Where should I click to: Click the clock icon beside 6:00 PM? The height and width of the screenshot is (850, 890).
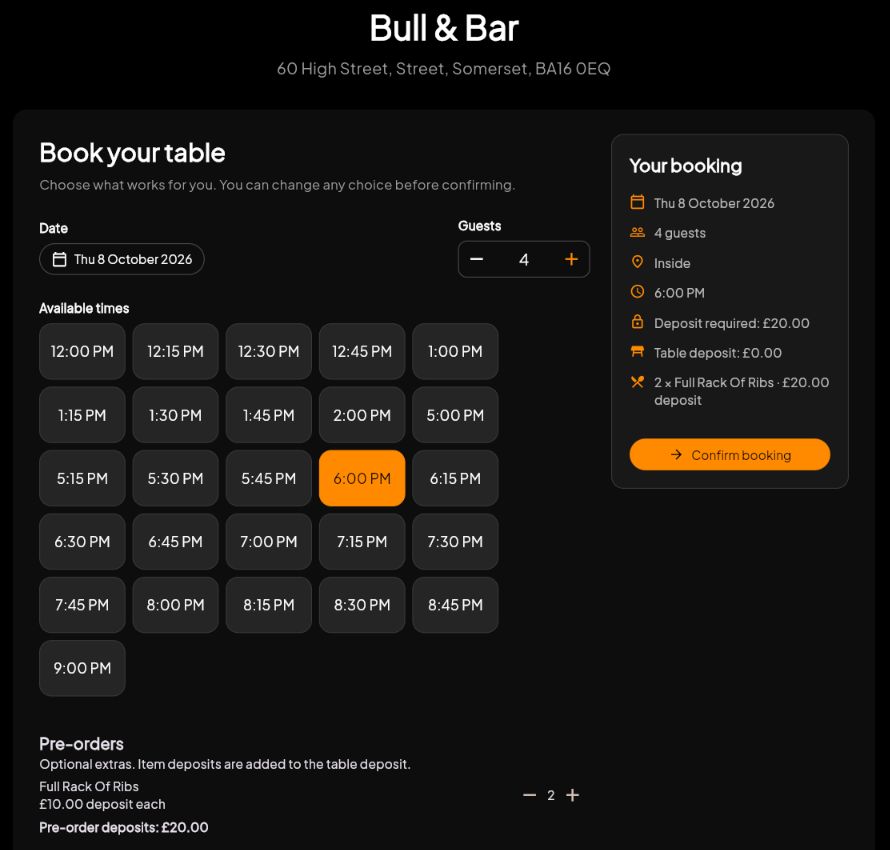click(x=637, y=292)
